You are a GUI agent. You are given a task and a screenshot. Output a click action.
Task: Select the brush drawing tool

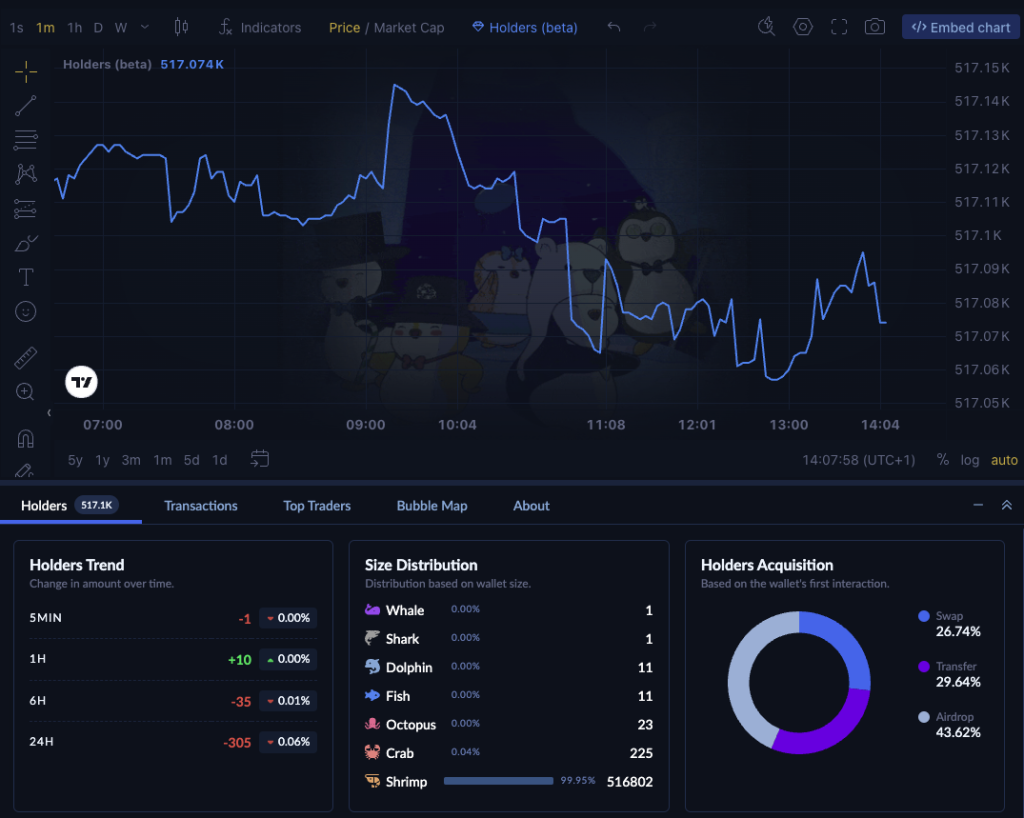(x=25, y=243)
